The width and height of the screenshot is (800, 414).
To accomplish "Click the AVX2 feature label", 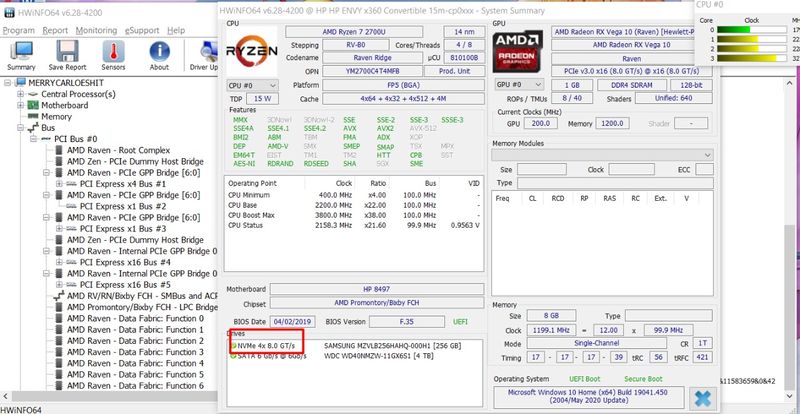I will 385,129.
